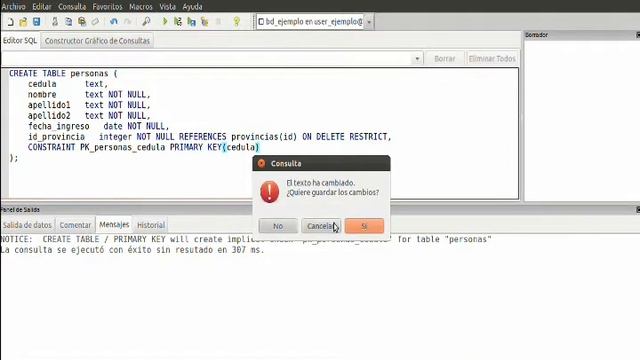
Task: Click the Eliminar Todos button
Action: 492,59
